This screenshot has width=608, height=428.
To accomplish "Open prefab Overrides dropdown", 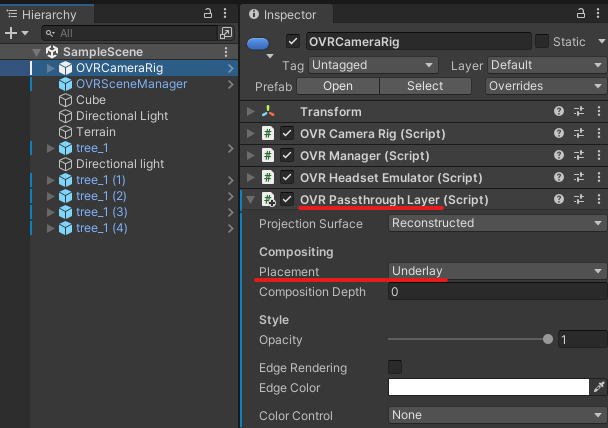I will click(546, 86).
